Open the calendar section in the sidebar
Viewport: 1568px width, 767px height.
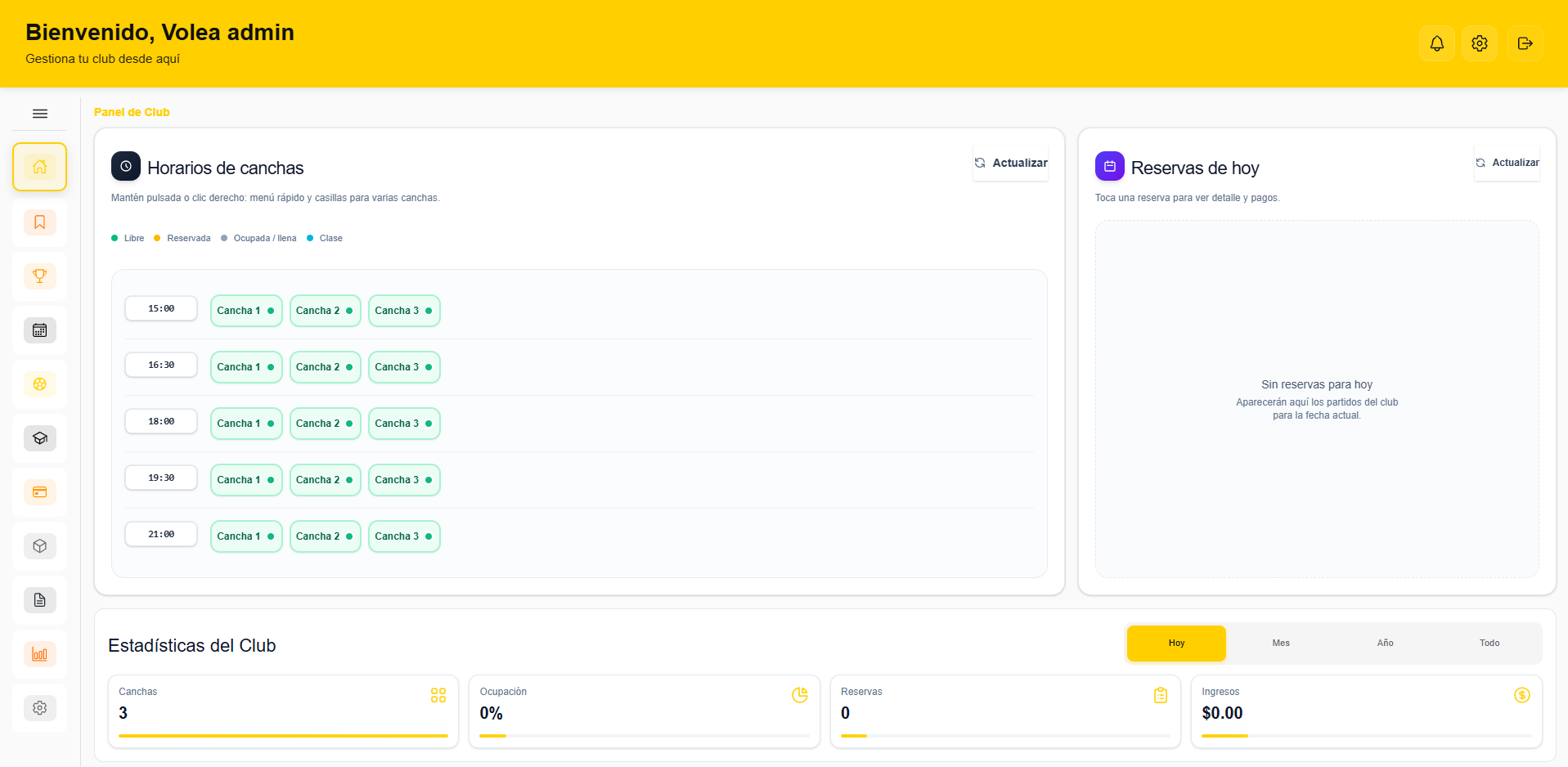(39, 330)
